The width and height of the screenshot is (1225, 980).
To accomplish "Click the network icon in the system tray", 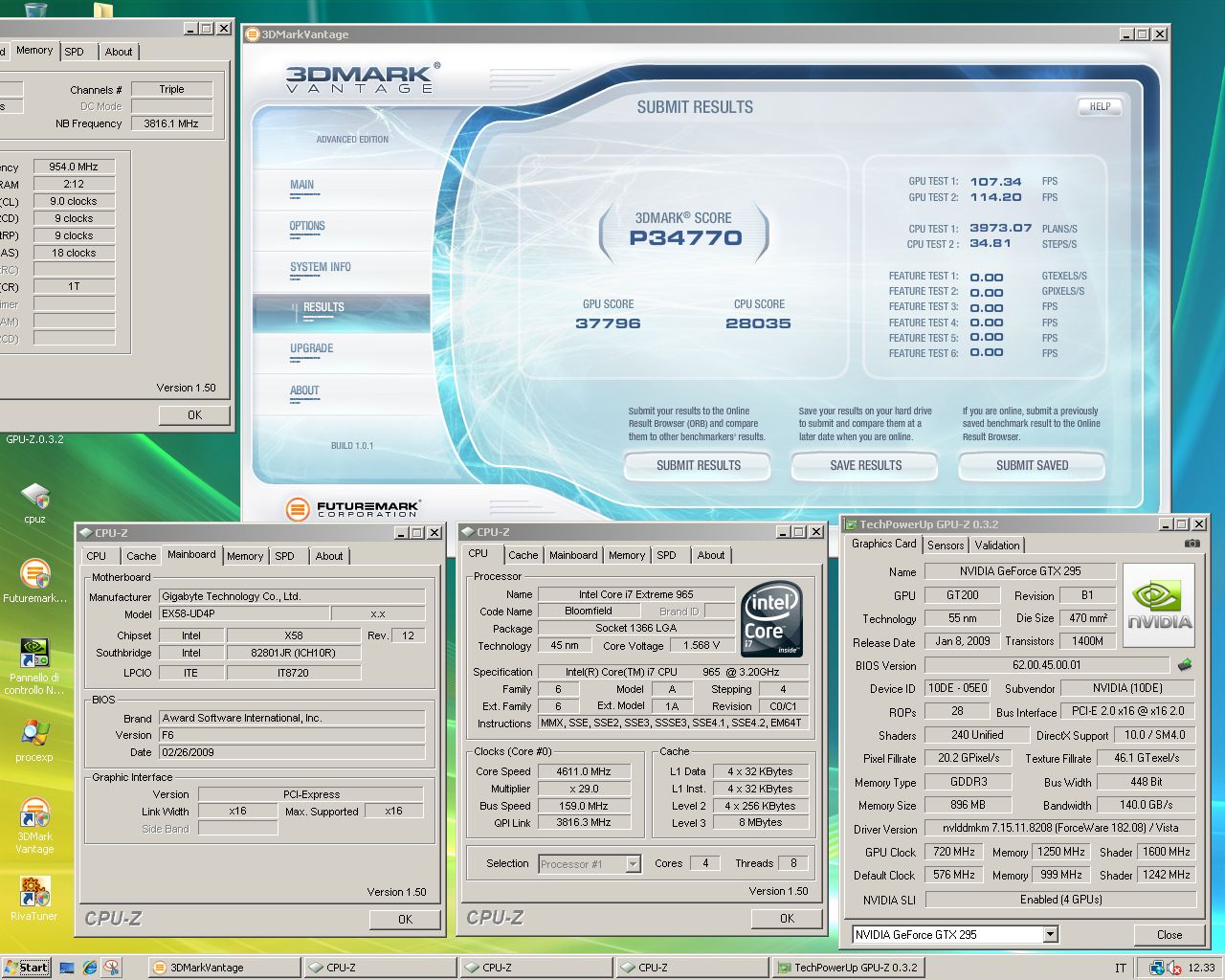I will tap(1157, 968).
